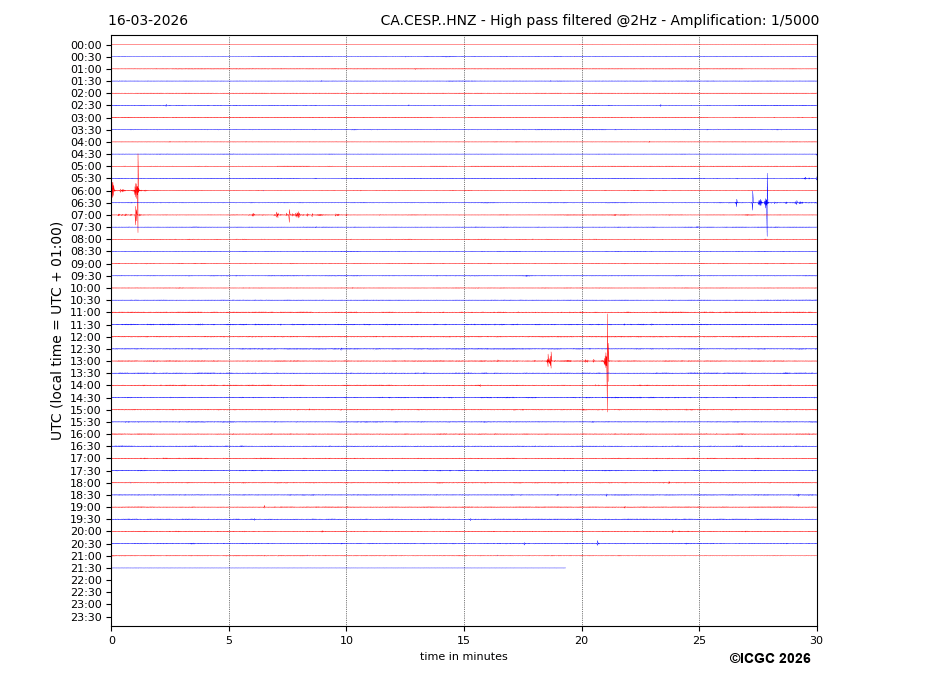Select the 12:00 row label

[x=86, y=337]
